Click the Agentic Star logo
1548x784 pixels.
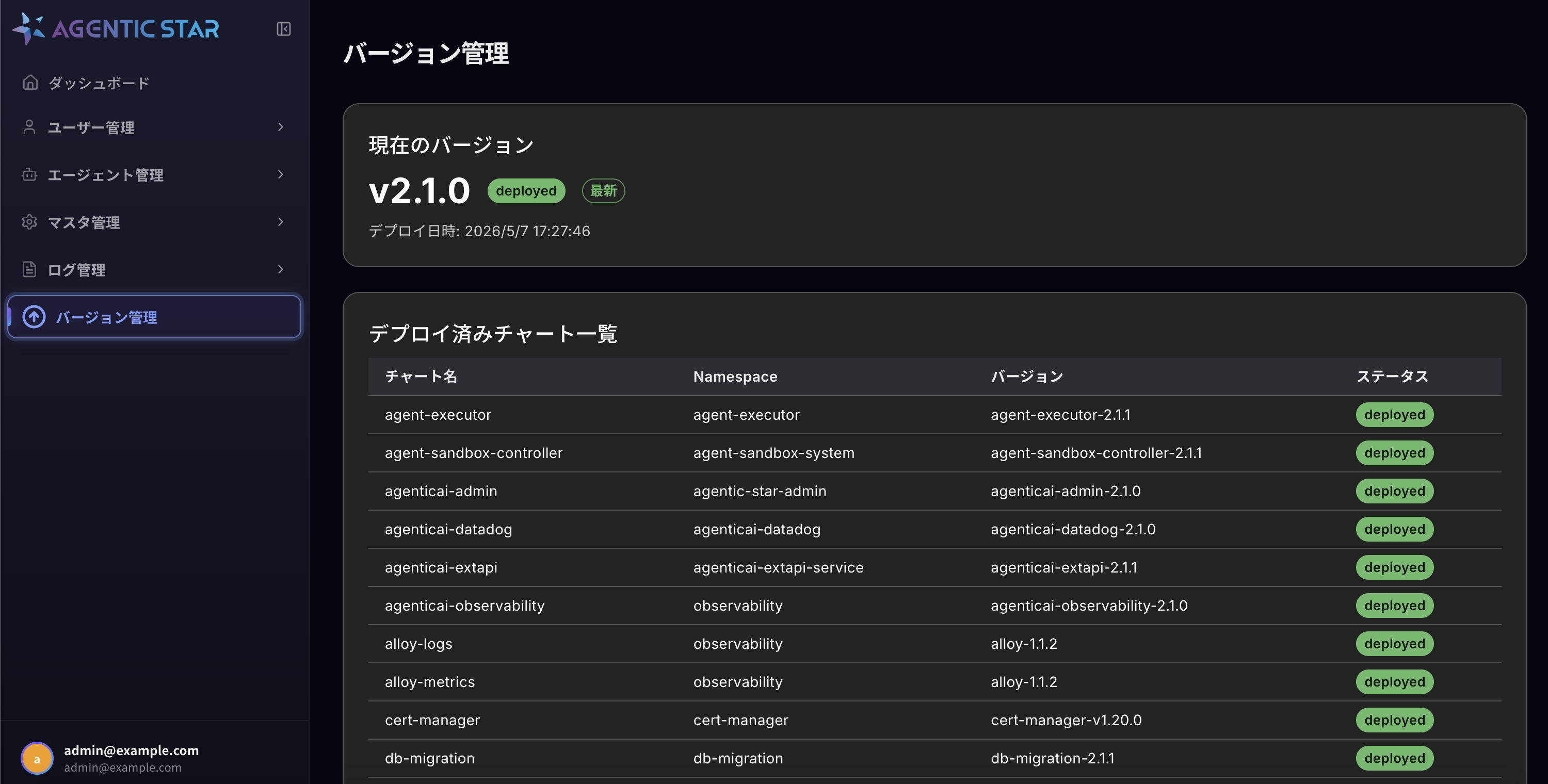coord(116,29)
